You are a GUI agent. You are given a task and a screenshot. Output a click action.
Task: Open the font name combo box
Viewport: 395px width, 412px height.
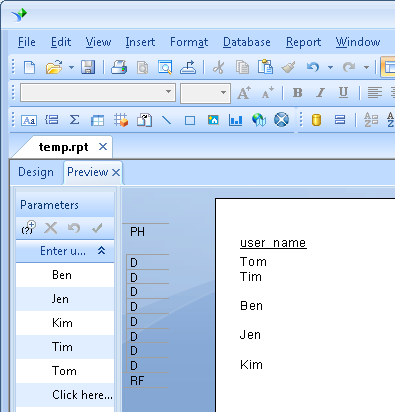point(98,92)
